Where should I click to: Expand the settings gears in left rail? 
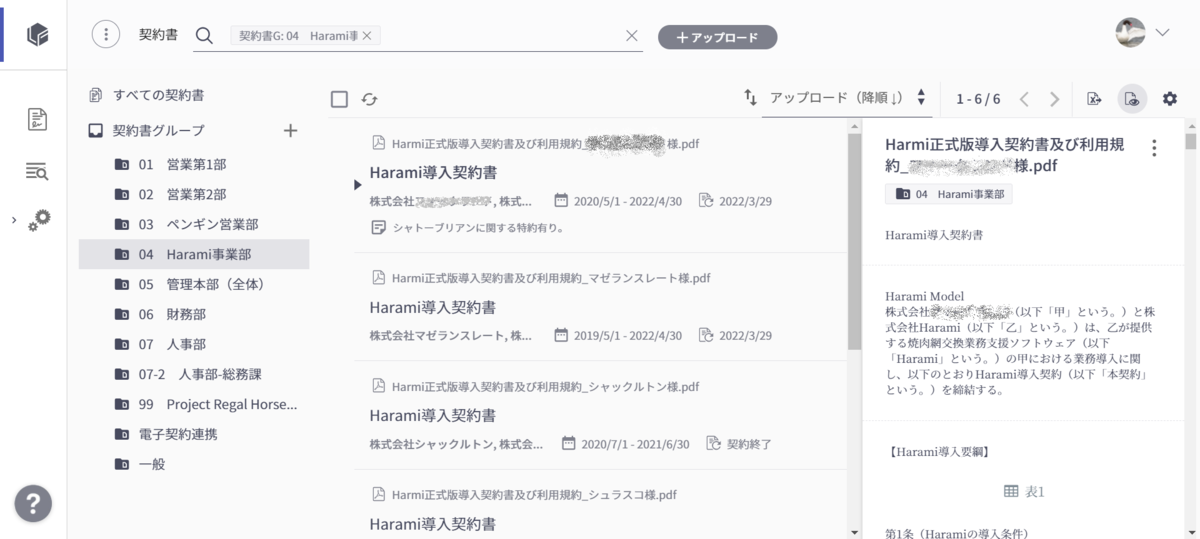tap(39, 220)
